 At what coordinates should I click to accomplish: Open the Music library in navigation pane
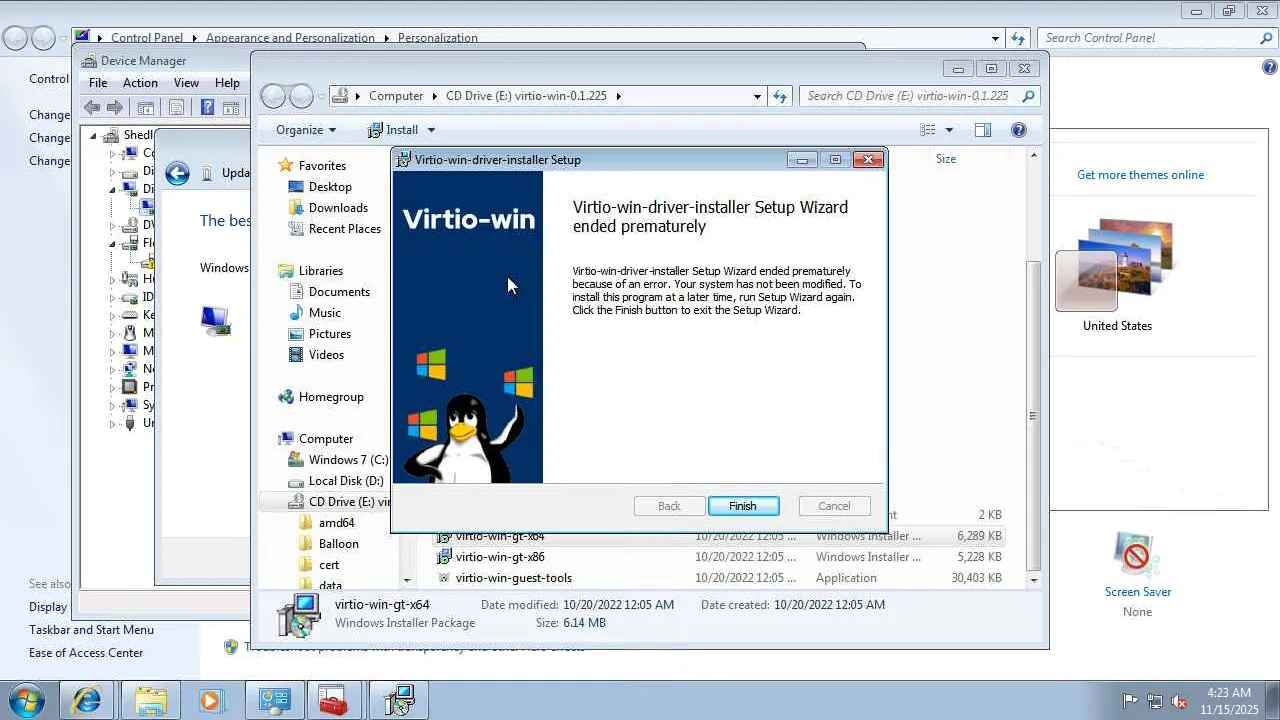coord(325,313)
